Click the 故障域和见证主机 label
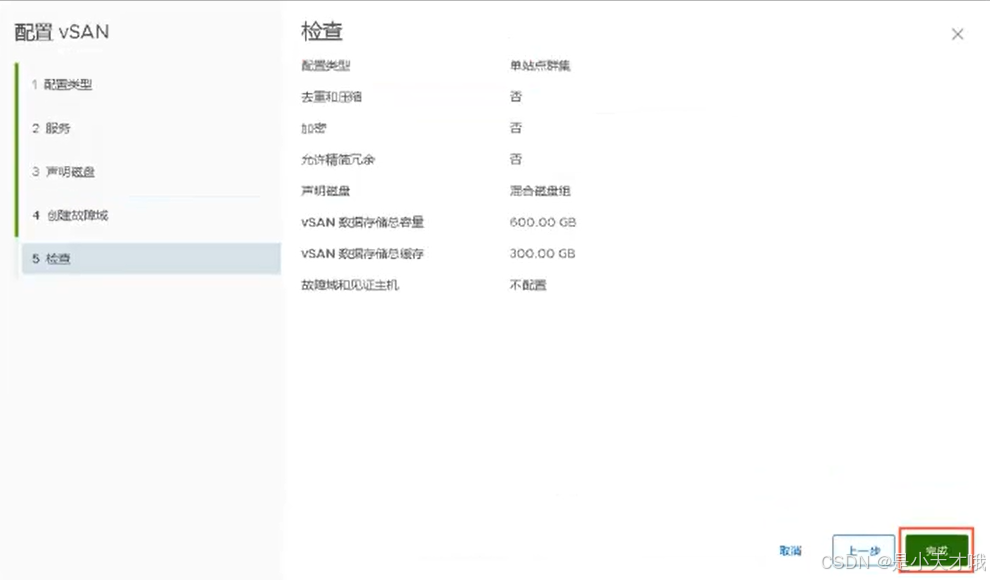The width and height of the screenshot is (990, 580). (x=350, y=285)
